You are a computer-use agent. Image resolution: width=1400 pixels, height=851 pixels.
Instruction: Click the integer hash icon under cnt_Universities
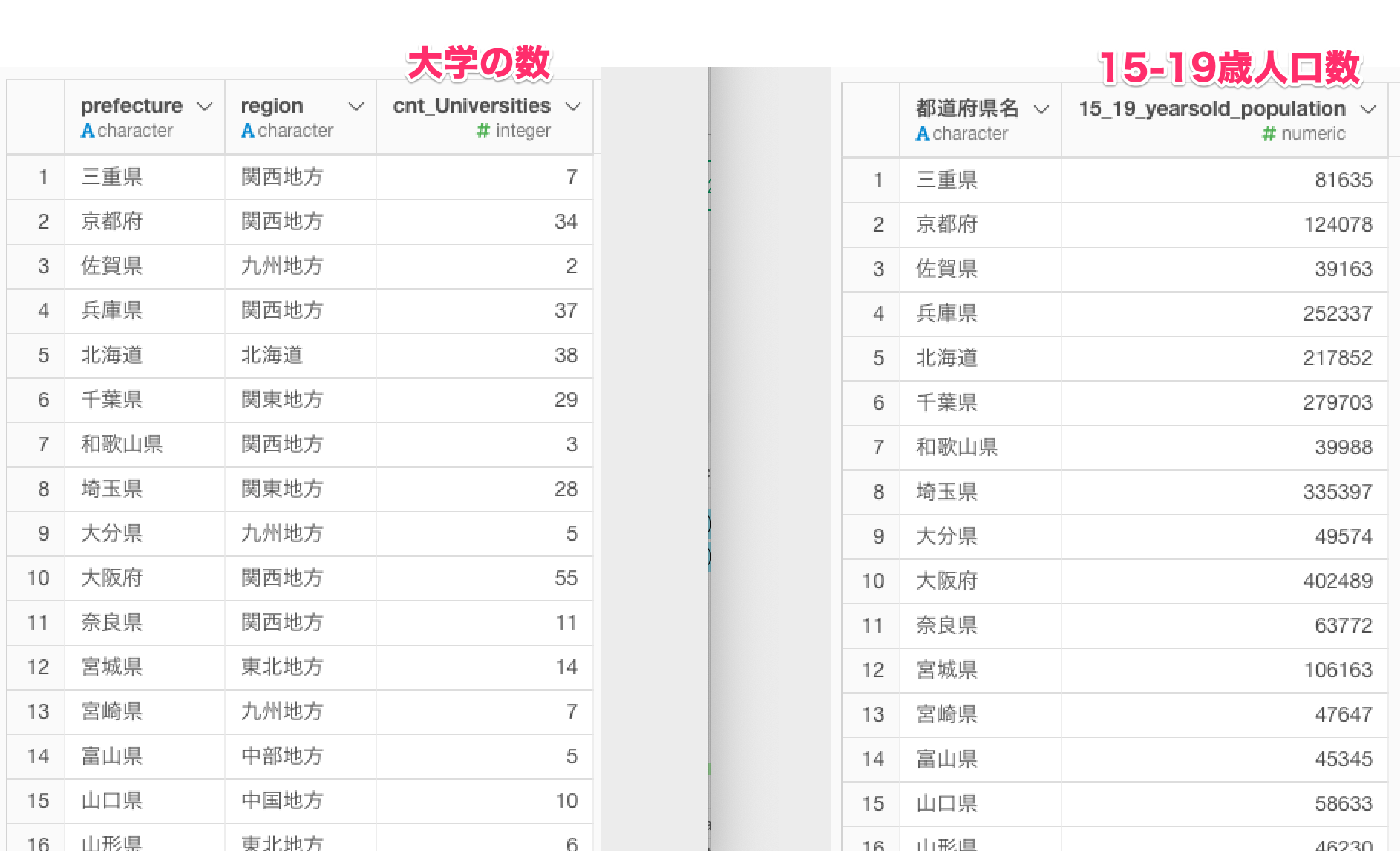483,131
